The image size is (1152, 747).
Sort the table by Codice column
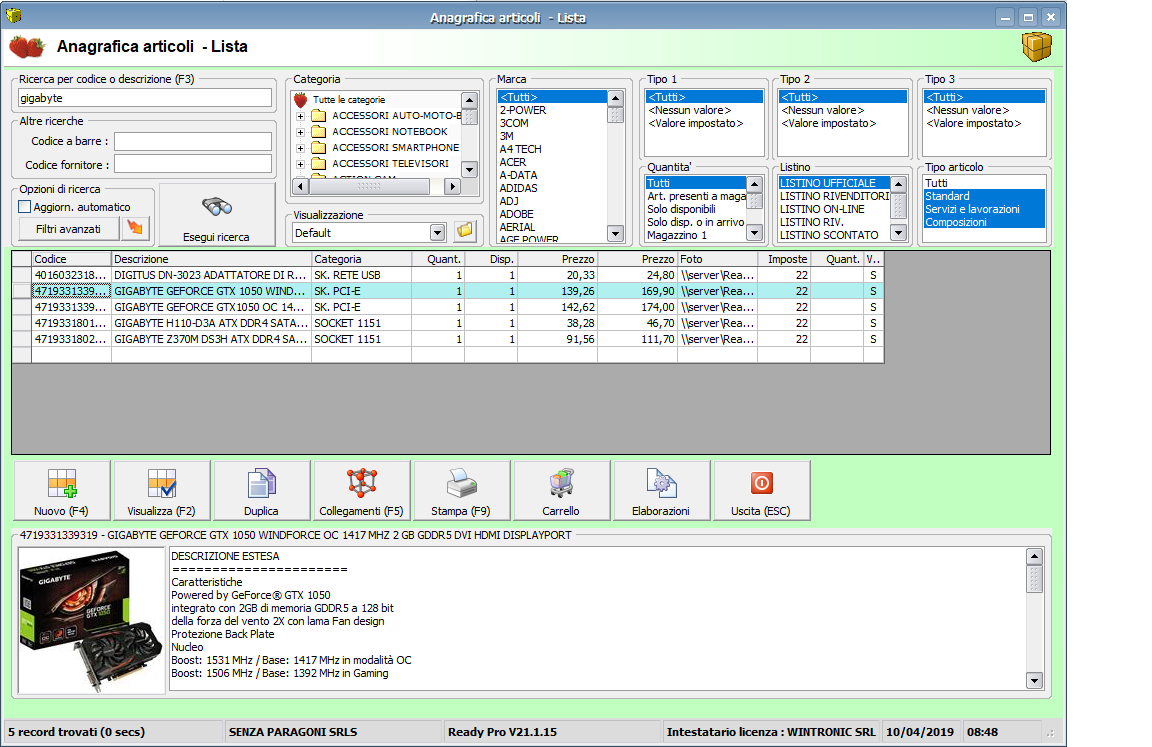71,259
